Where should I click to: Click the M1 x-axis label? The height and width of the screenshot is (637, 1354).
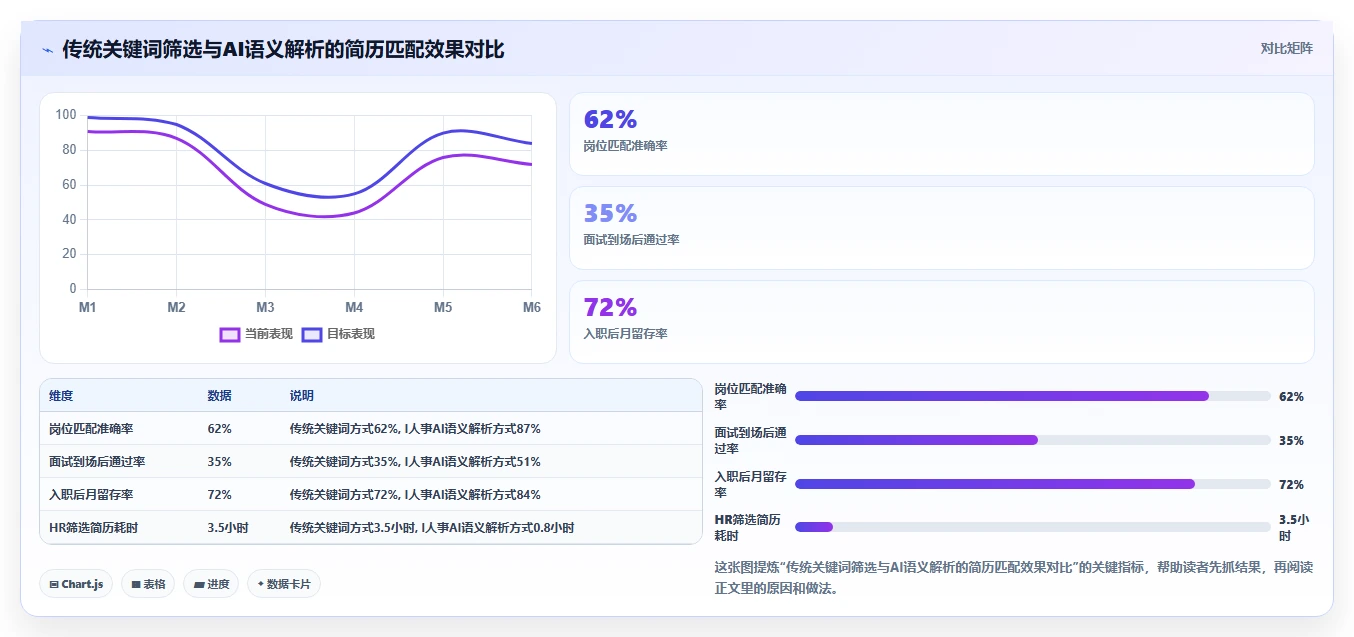88,307
